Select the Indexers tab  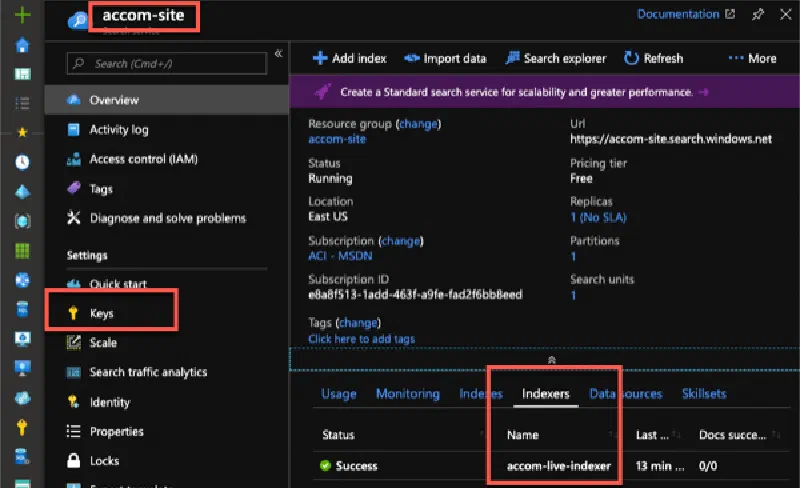tap(545, 394)
